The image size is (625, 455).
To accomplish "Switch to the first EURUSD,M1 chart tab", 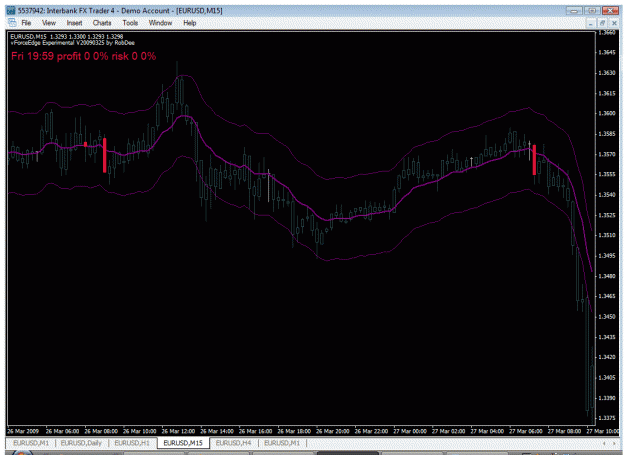I will [x=31, y=443].
